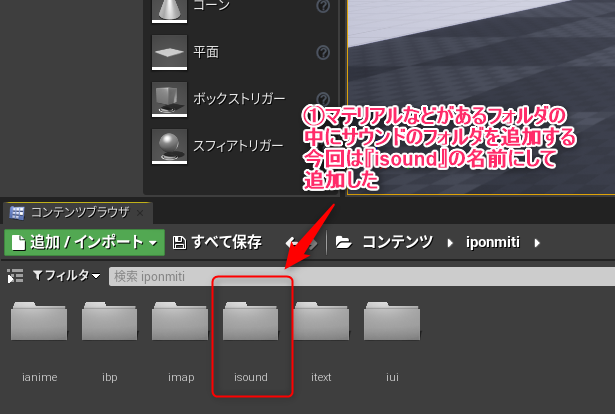The image size is (615, 414).
Task: Click the help icon beside 平面
Action: coord(323,53)
